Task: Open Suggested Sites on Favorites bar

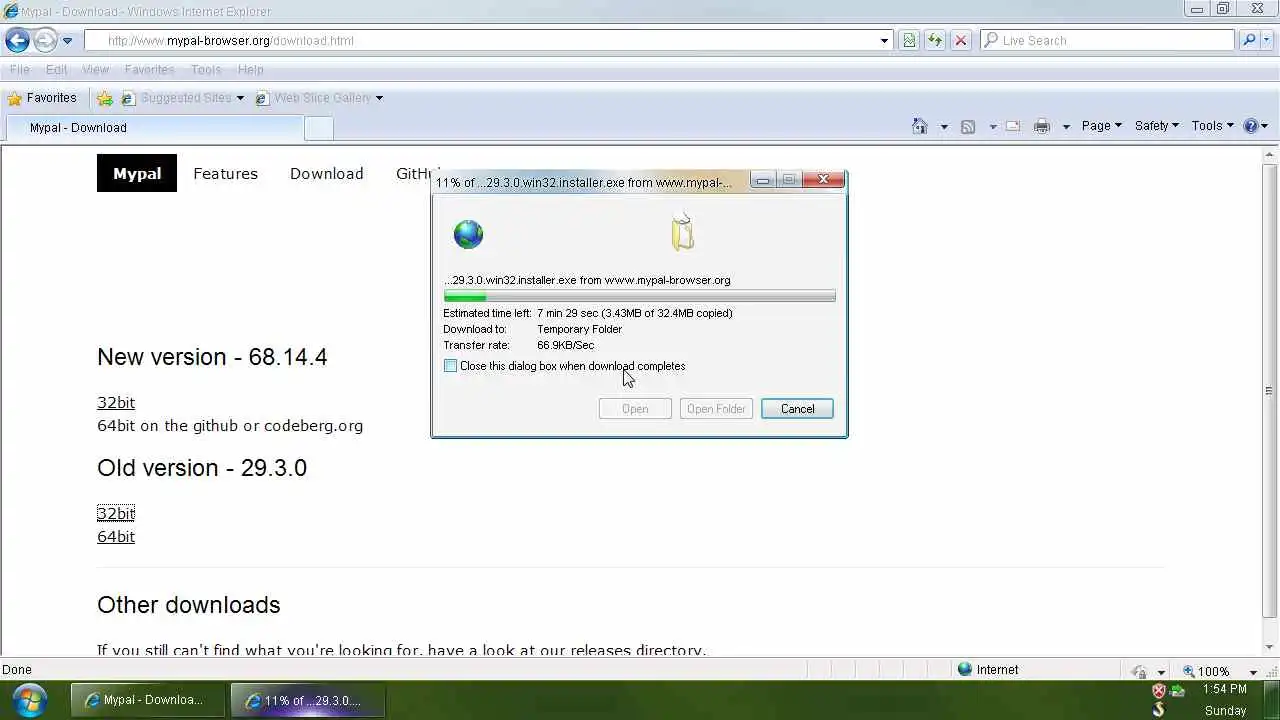Action: (183, 98)
